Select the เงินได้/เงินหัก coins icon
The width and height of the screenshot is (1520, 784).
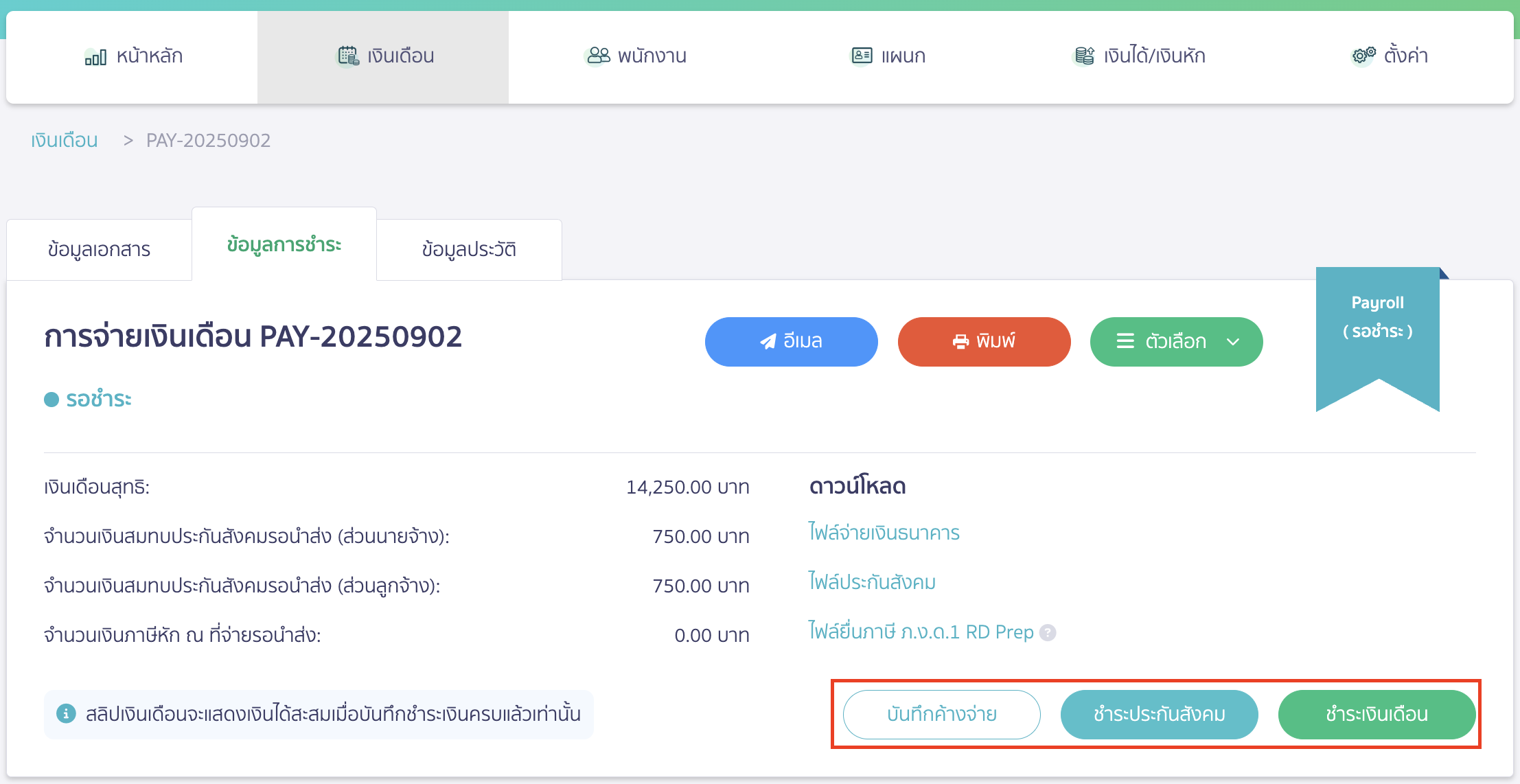pos(1083,55)
